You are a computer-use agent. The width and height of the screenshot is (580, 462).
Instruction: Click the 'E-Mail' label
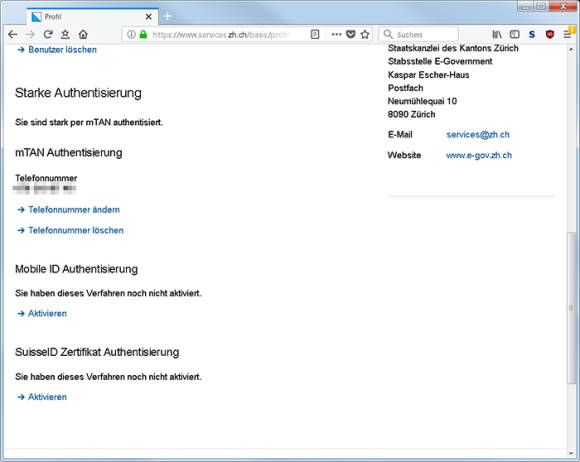click(x=400, y=135)
